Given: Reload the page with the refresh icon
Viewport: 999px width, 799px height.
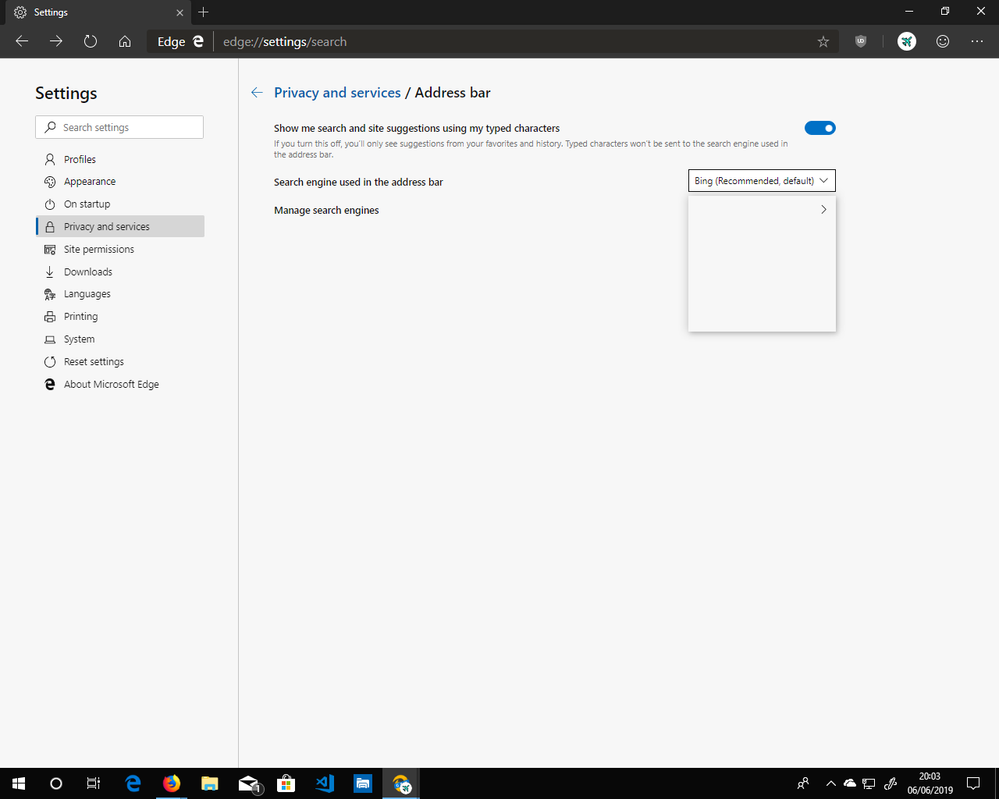Looking at the screenshot, I should 90,41.
